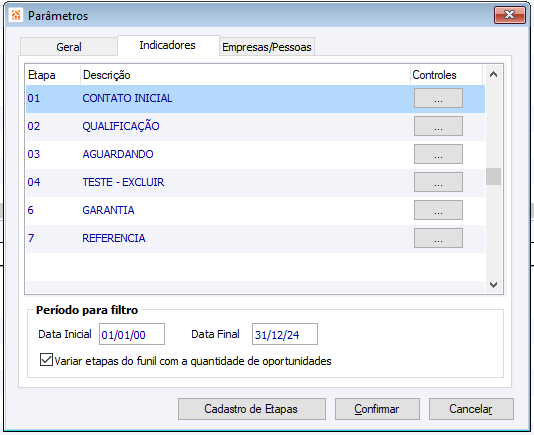This screenshot has height=435, width=534.
Task: Click the Etapa column header
Action: (x=53, y=75)
